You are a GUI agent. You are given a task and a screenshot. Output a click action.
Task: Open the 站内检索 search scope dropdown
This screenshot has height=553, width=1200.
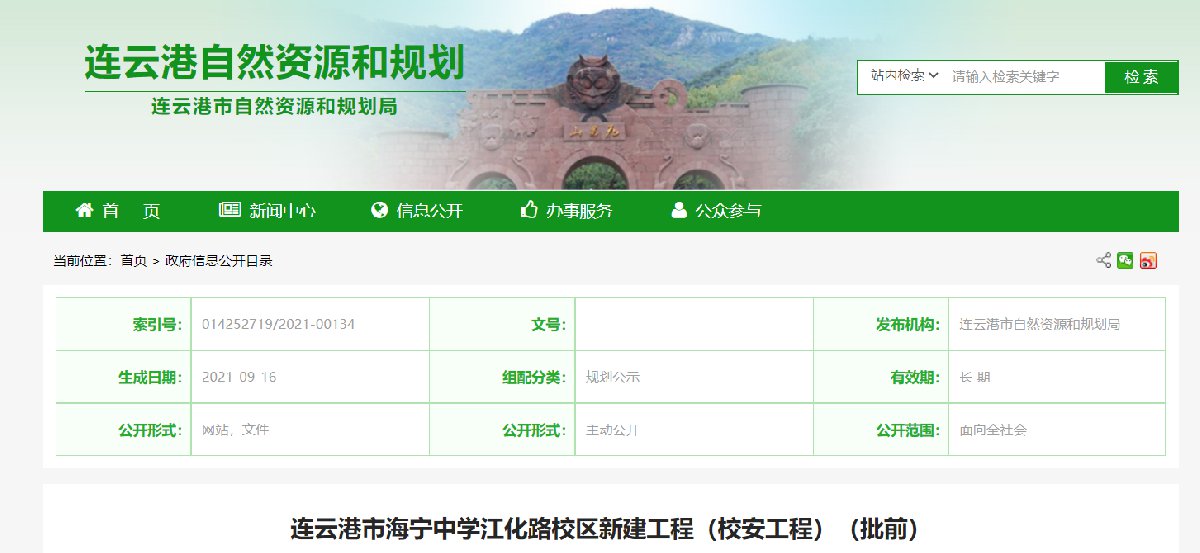click(x=904, y=76)
